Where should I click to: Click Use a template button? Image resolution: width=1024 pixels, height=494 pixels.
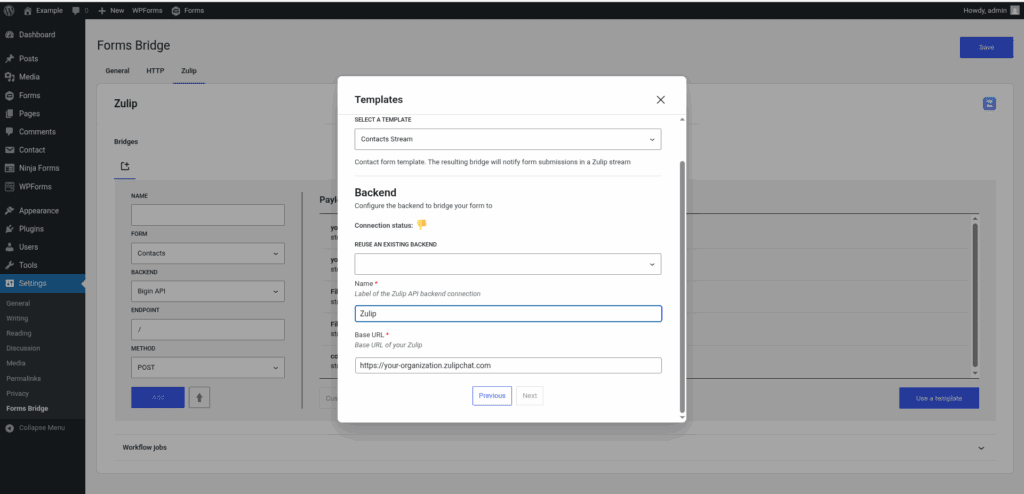pos(938,398)
